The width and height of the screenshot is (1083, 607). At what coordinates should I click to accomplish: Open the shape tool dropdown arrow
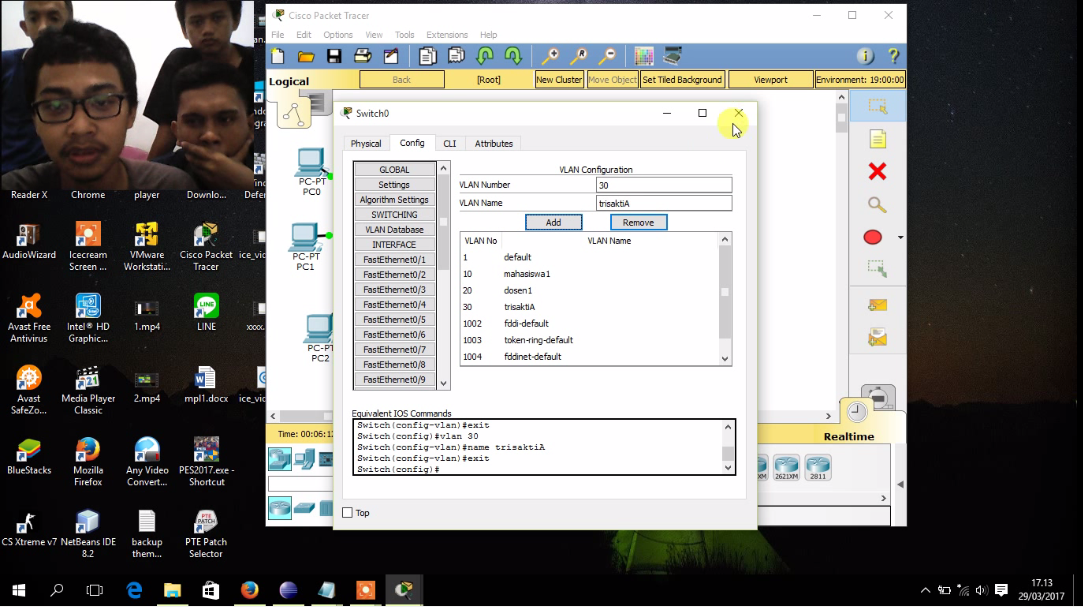pyautogui.click(x=900, y=238)
